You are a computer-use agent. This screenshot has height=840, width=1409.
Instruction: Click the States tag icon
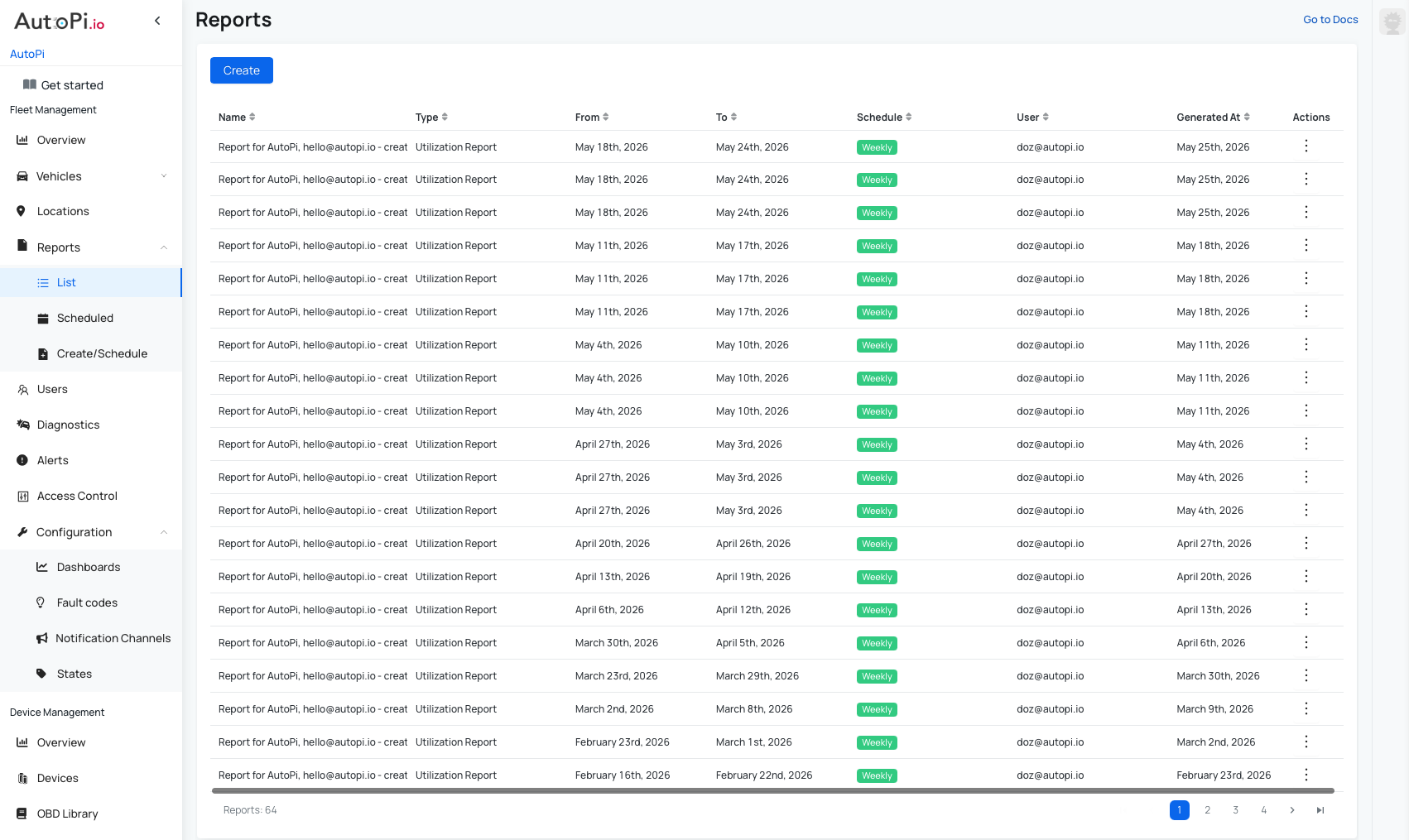point(41,674)
